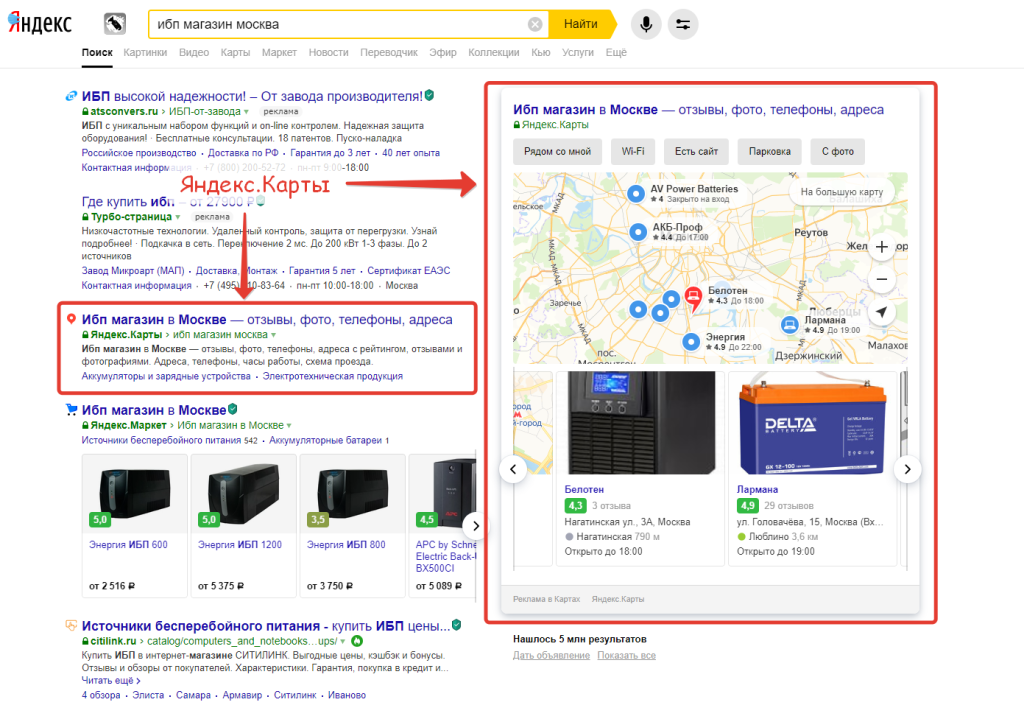Click the citilink result favicon
1024x705 pixels.
click(x=71, y=625)
